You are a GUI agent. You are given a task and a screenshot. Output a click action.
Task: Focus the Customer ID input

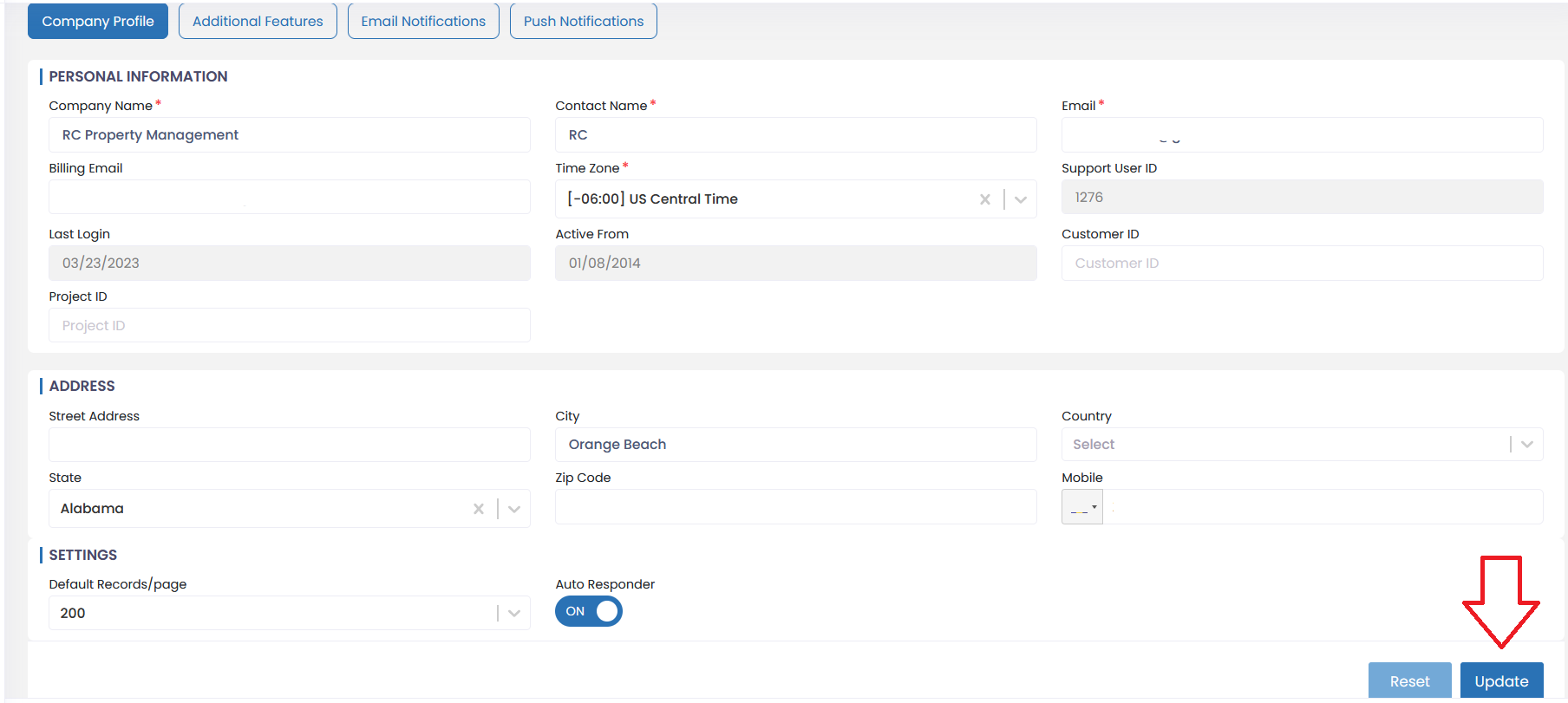(x=1302, y=263)
